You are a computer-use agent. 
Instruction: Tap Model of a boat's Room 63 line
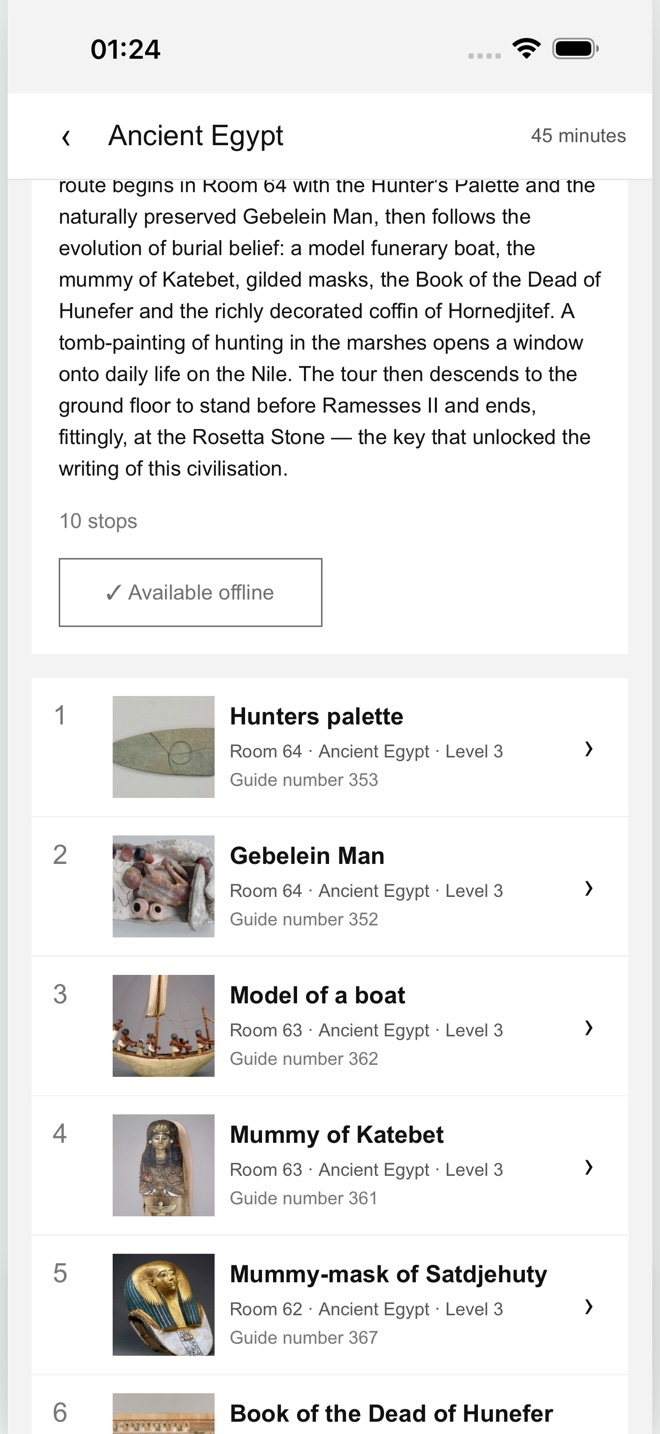click(x=366, y=1030)
